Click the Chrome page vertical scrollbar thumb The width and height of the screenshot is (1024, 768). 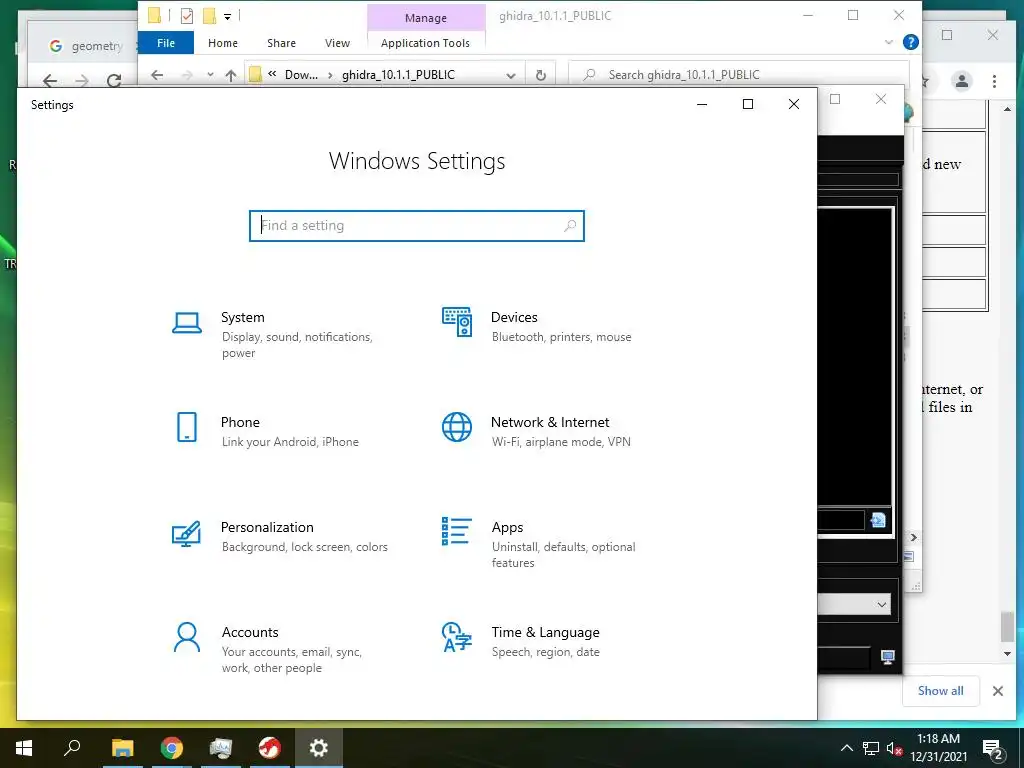[x=1007, y=627]
